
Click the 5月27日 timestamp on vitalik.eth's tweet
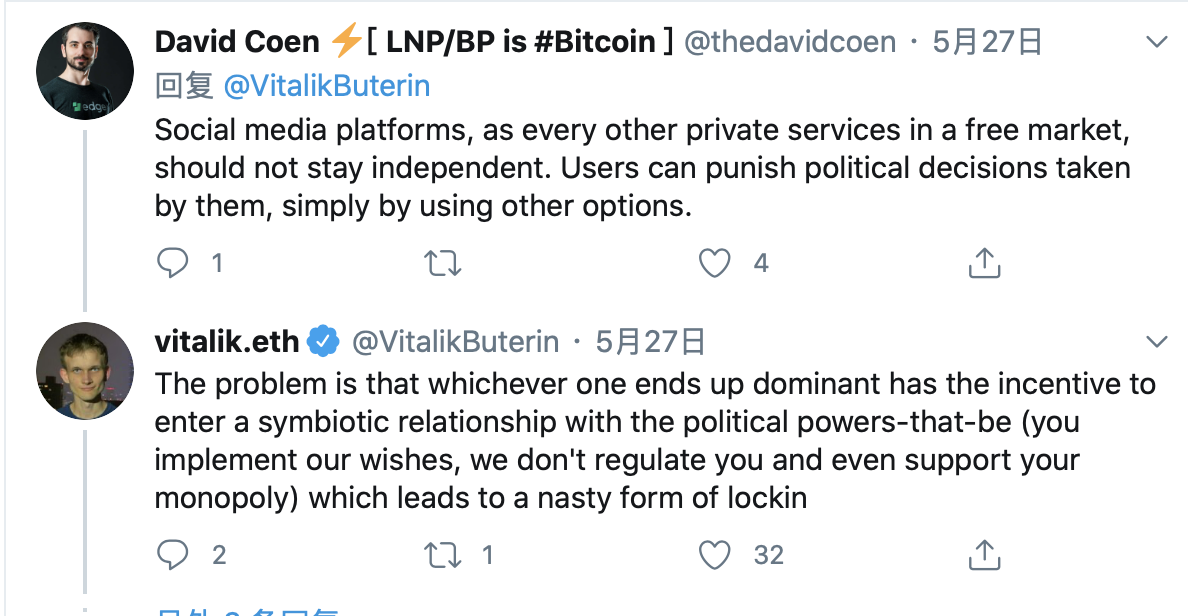click(x=651, y=340)
